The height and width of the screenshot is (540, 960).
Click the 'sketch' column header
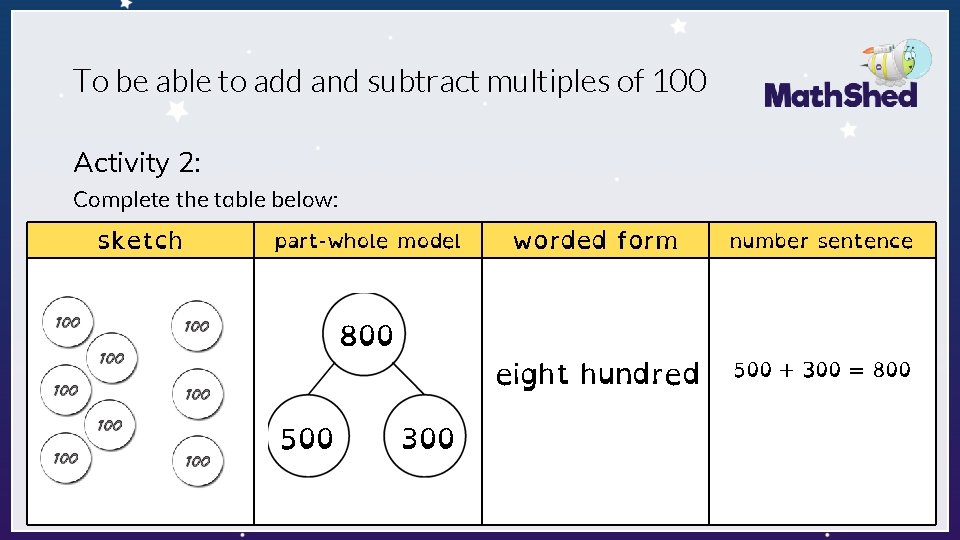(x=140, y=240)
